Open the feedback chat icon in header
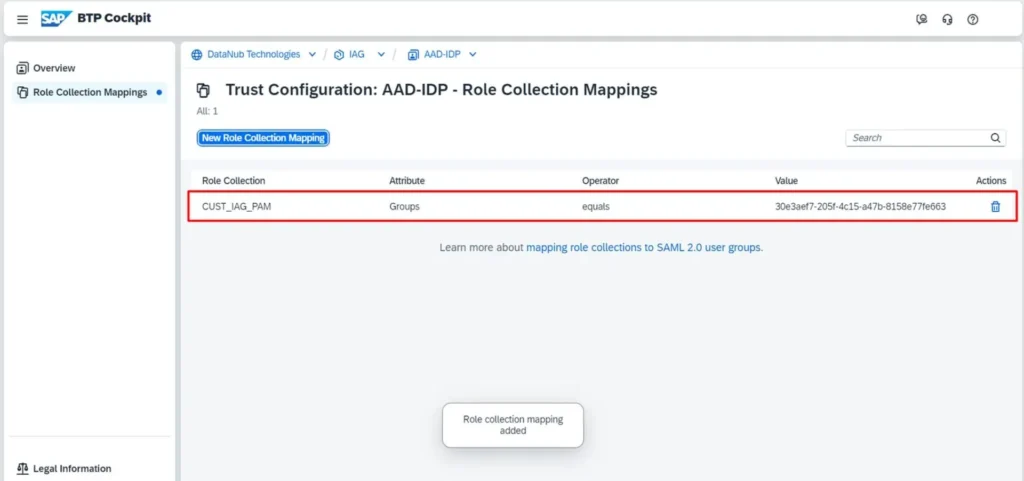This screenshot has height=481, width=1024. coord(921,19)
